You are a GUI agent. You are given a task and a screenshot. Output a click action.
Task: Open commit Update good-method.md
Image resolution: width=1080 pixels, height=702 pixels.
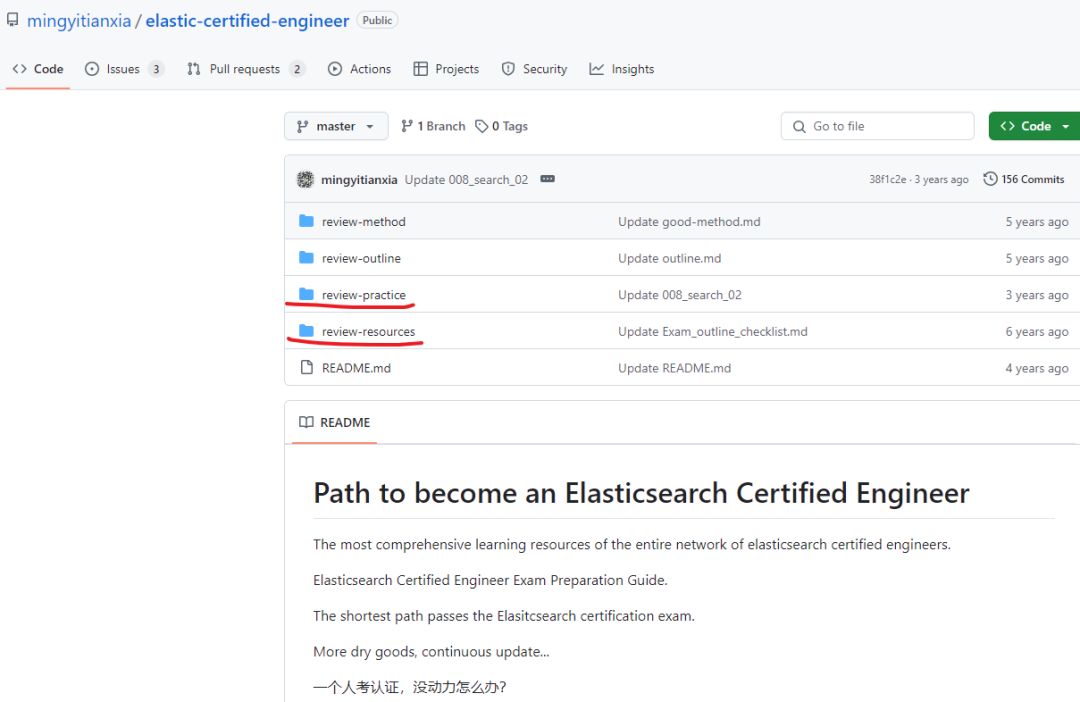(689, 222)
